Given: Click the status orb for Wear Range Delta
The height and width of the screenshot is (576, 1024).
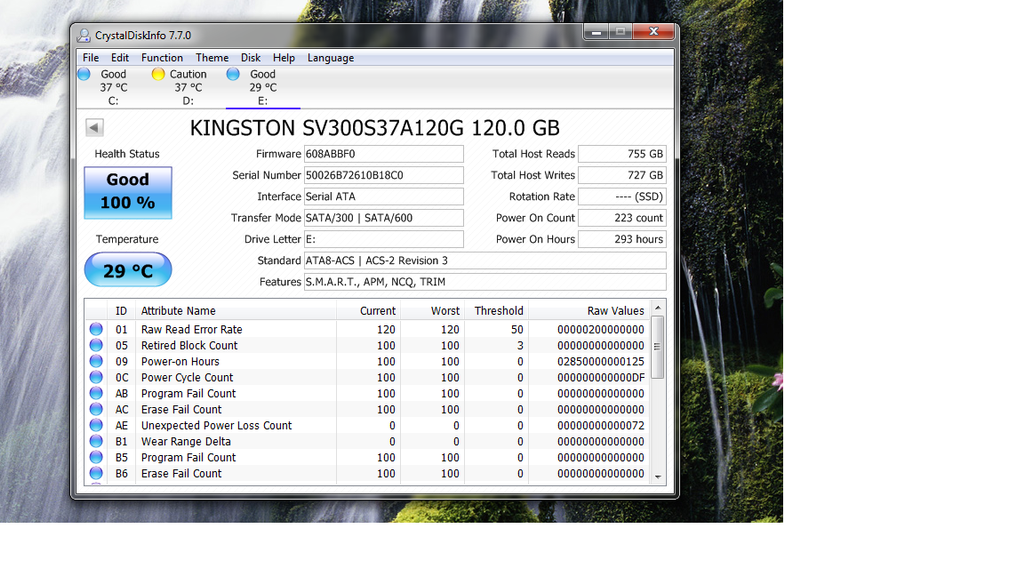Looking at the screenshot, I should point(96,441).
